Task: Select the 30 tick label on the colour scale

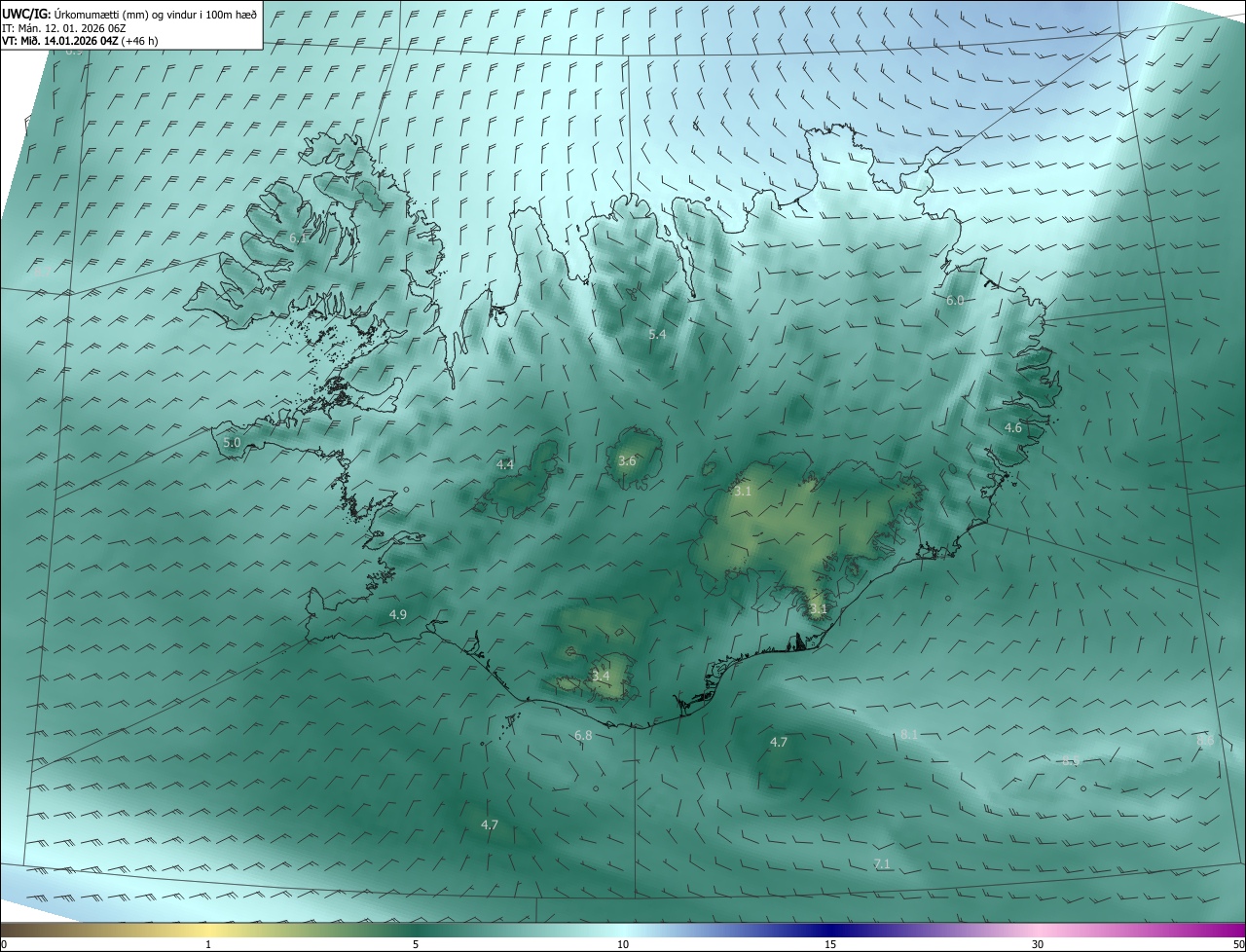Action: [x=1038, y=945]
